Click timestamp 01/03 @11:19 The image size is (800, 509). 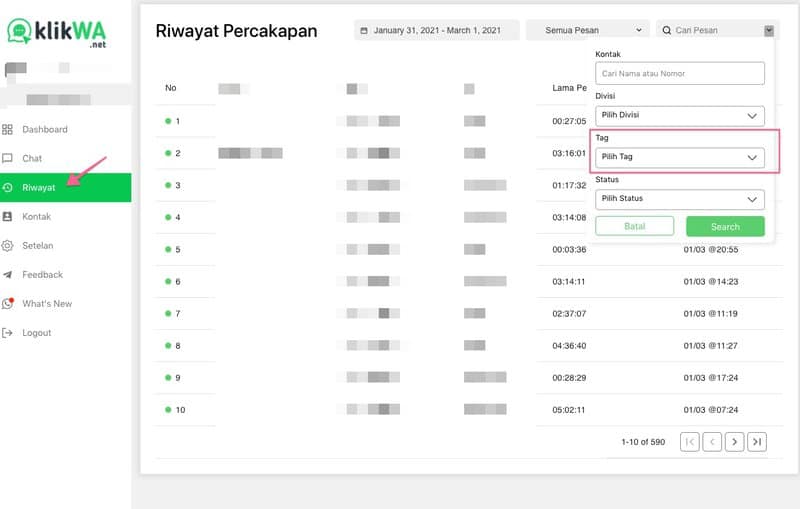pos(711,314)
